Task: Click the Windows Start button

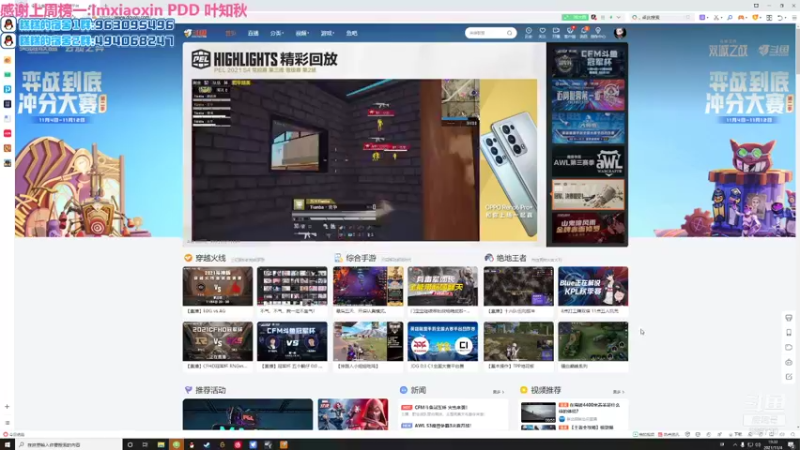Action: click(7, 445)
